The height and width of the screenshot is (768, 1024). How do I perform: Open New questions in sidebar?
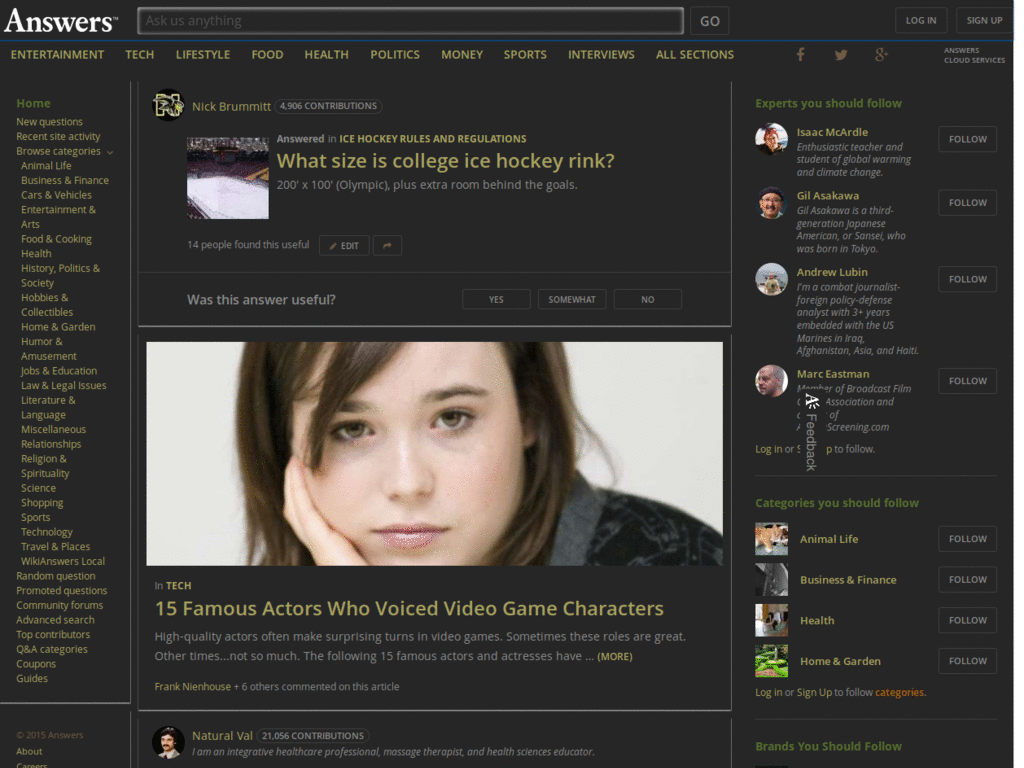coord(50,121)
